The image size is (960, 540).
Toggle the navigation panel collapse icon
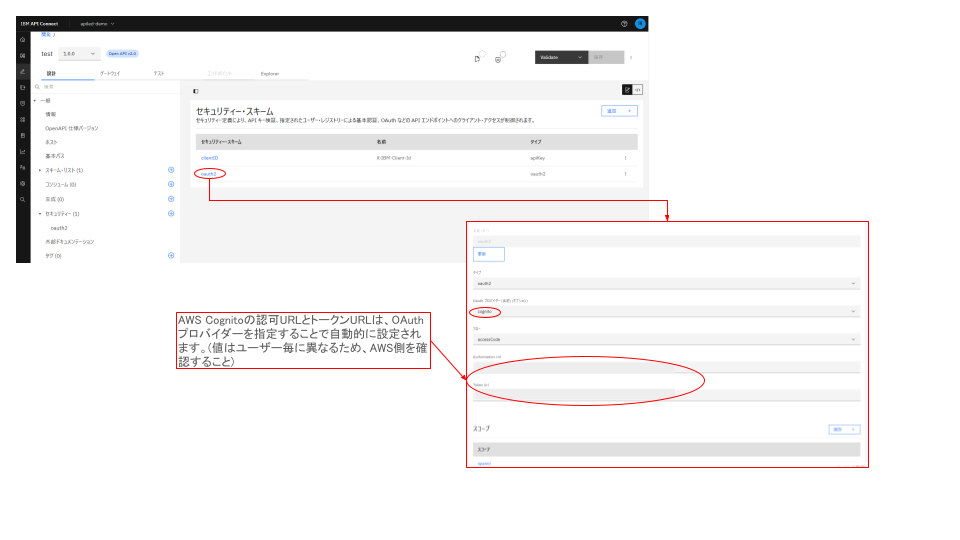(196, 91)
